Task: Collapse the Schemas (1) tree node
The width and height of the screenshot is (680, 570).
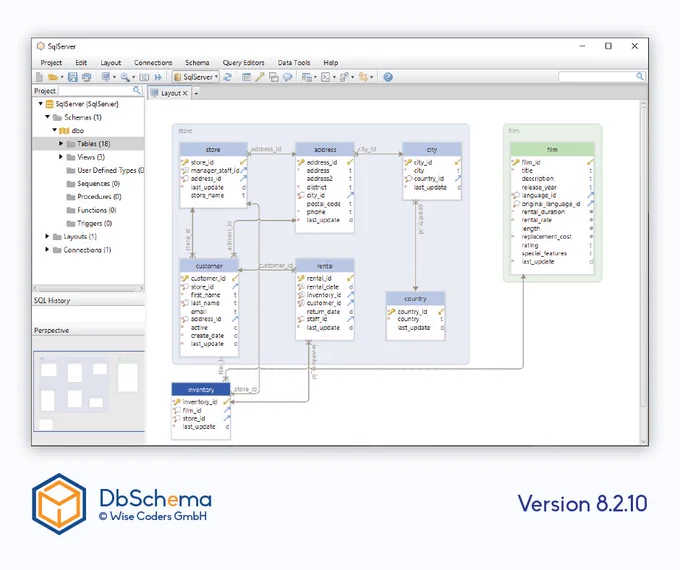Action: 48,117
